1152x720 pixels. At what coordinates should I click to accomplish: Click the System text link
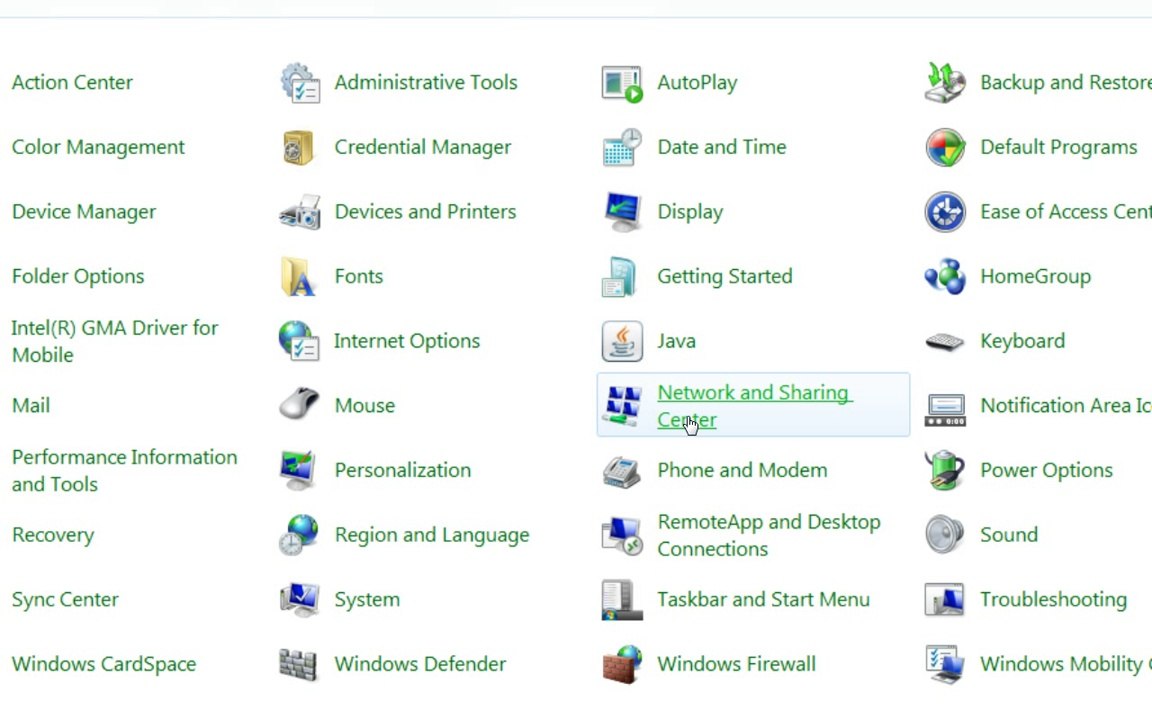pyautogui.click(x=367, y=600)
